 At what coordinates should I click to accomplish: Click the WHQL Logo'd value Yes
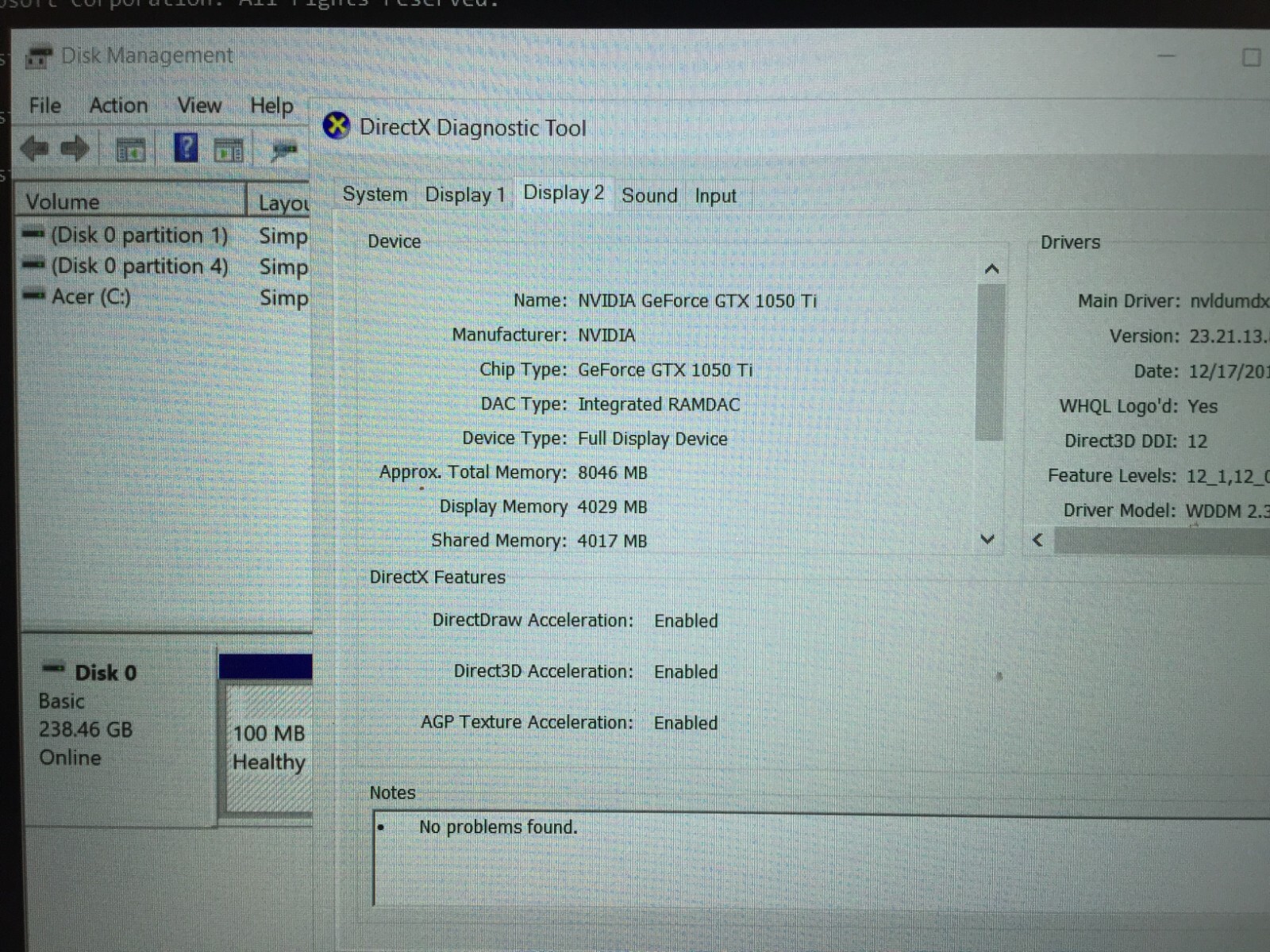pyautogui.click(x=1203, y=406)
